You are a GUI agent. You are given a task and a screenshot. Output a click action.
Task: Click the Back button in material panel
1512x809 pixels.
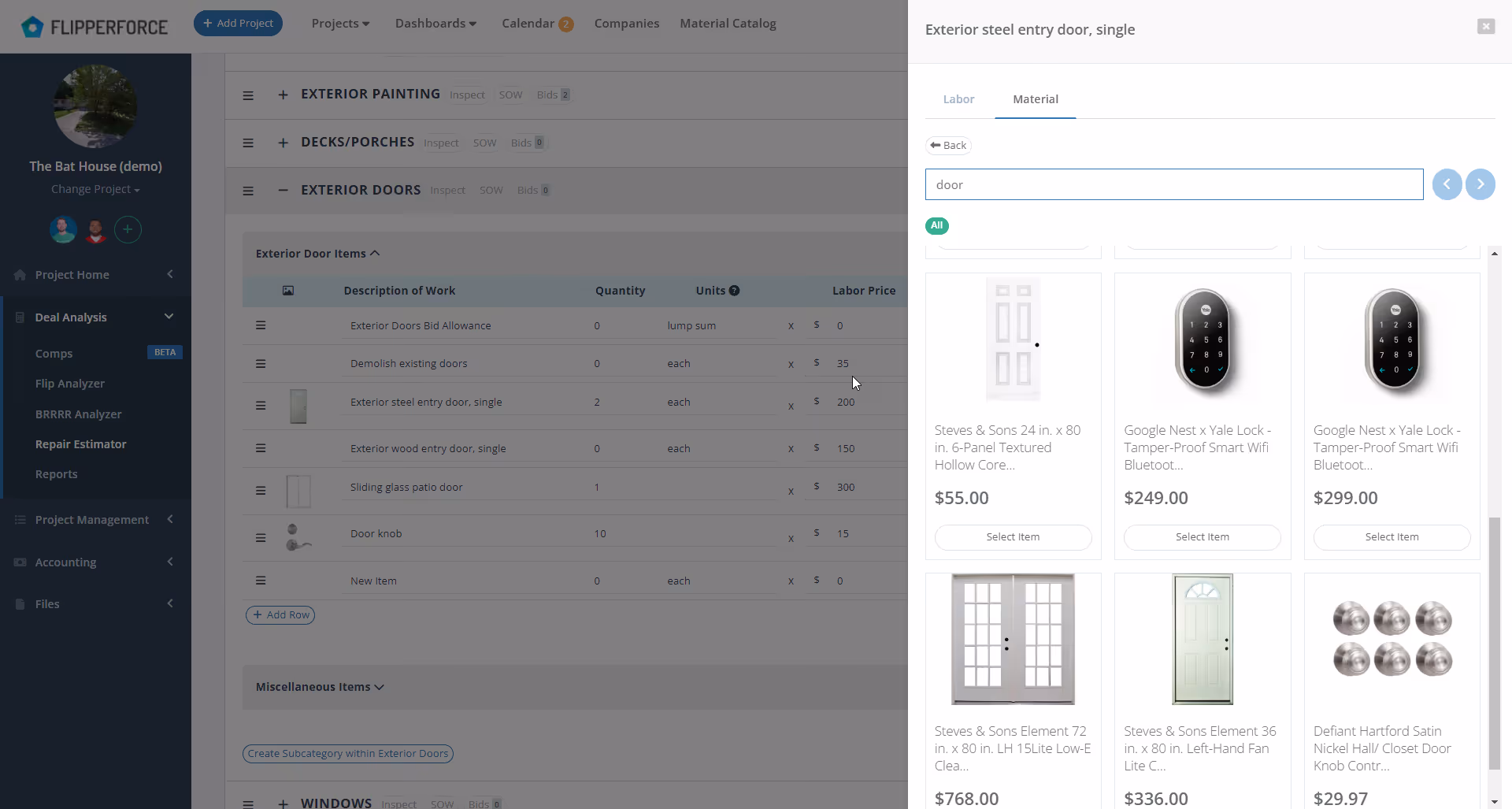(x=948, y=146)
